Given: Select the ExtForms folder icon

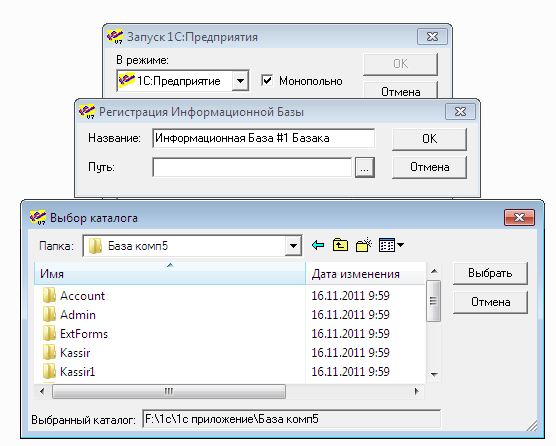Looking at the screenshot, I should click(49, 334).
